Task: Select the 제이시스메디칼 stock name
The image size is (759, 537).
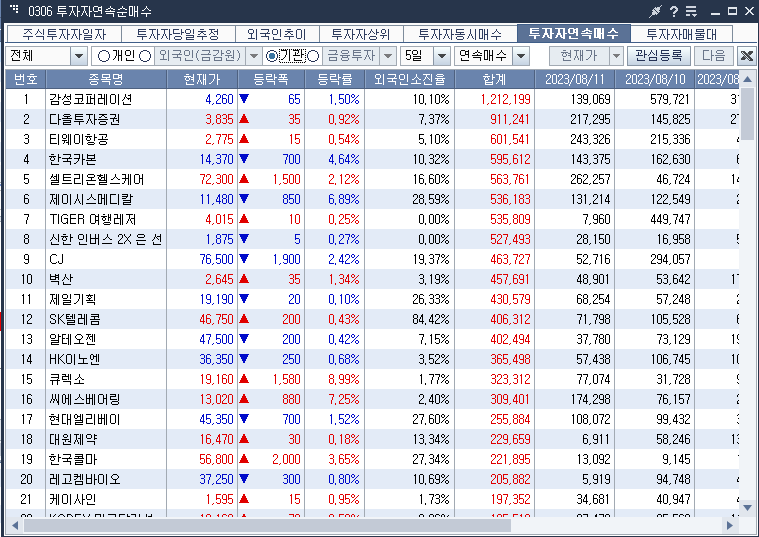Action: coord(91,199)
